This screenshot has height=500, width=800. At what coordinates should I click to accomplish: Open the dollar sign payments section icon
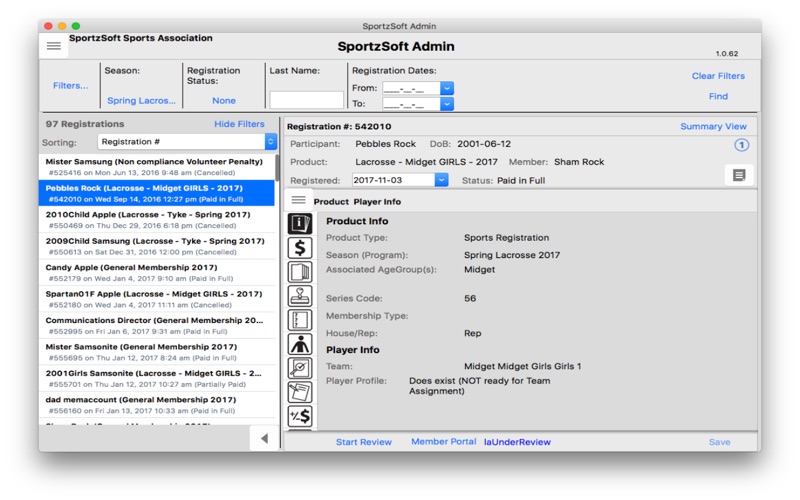pyautogui.click(x=300, y=248)
